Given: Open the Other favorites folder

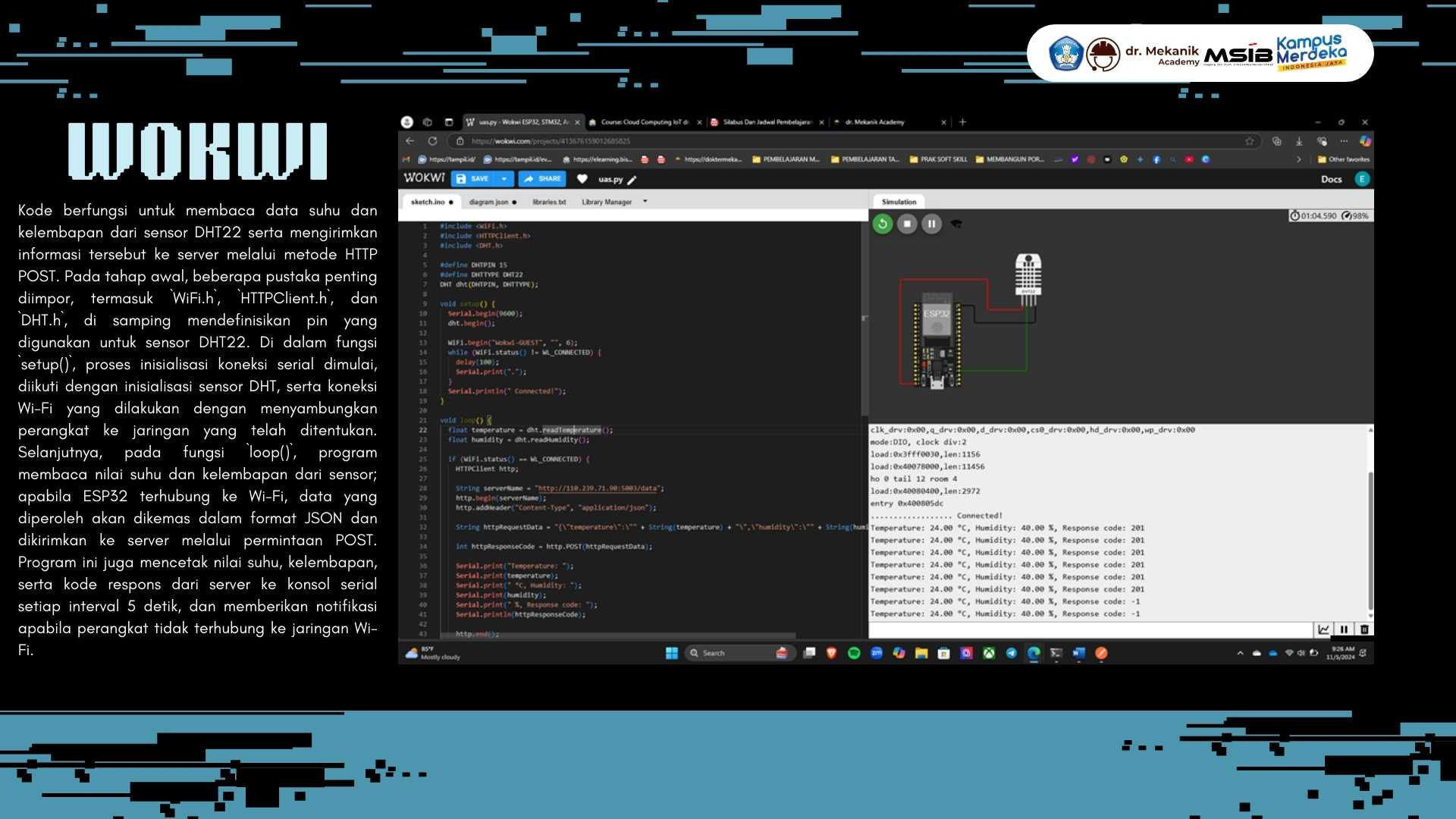Looking at the screenshot, I should click(1343, 159).
